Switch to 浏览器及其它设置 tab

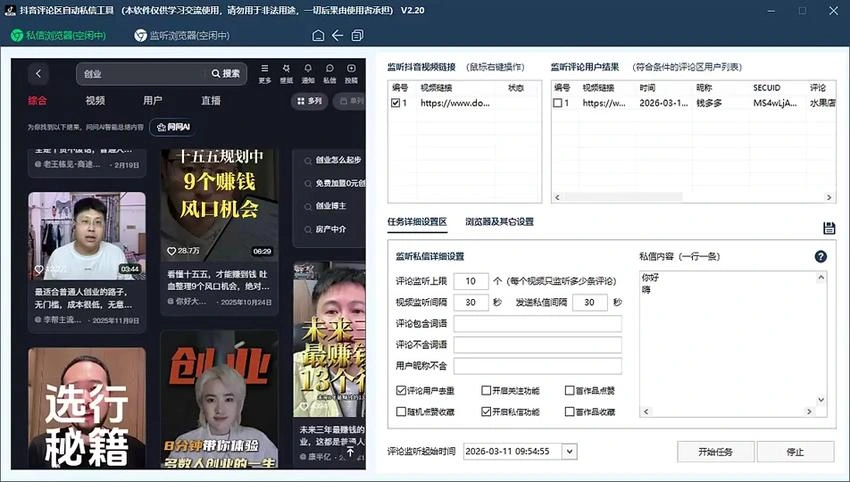pyautogui.click(x=499, y=222)
